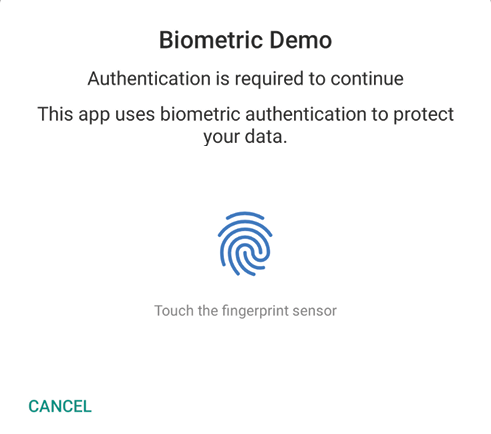Viewport: 491px width, 434px height.
Task: Cancel the biometric authentication prompt
Action: [60, 406]
